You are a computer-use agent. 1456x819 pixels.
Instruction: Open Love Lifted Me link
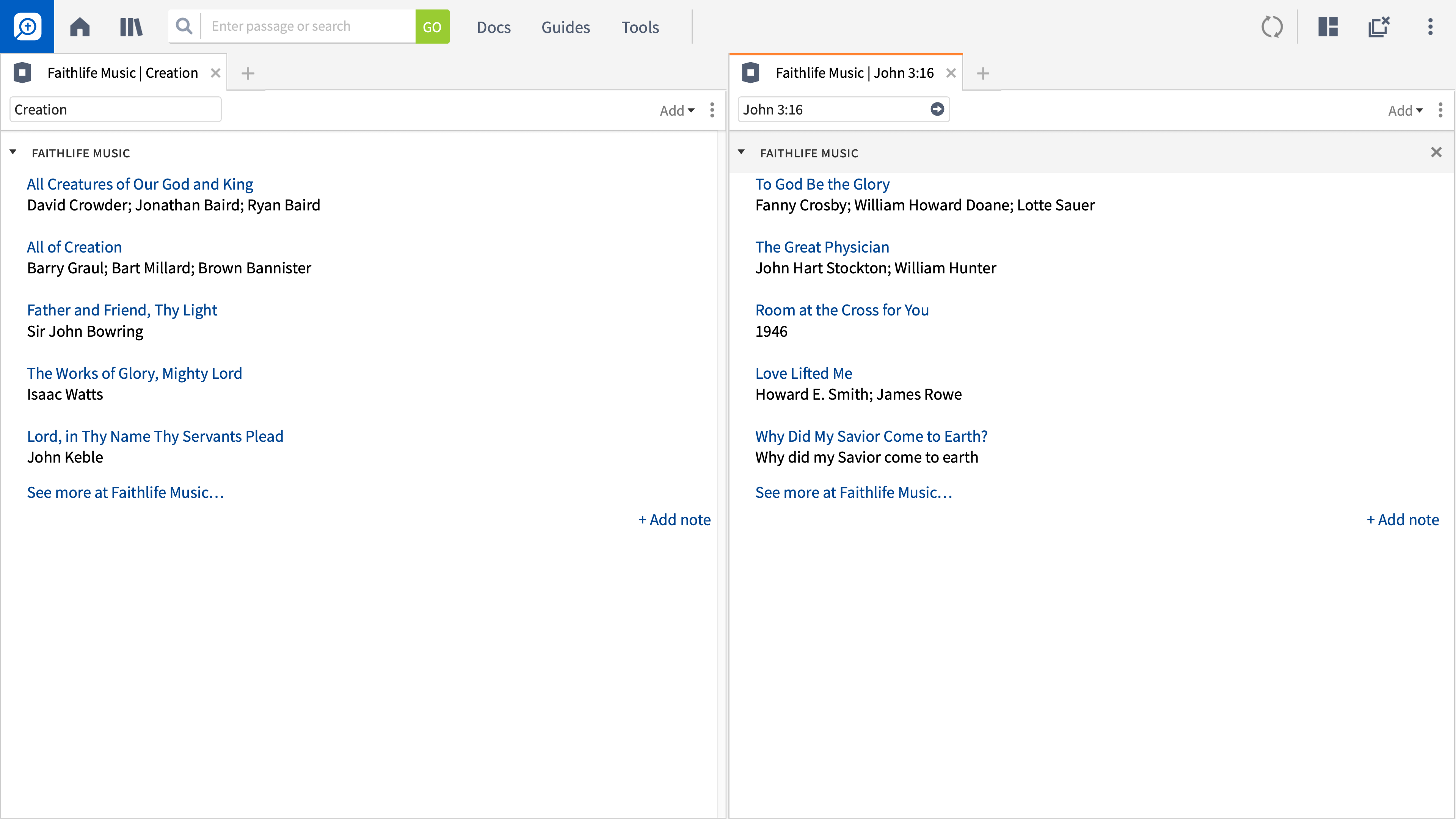pos(804,373)
